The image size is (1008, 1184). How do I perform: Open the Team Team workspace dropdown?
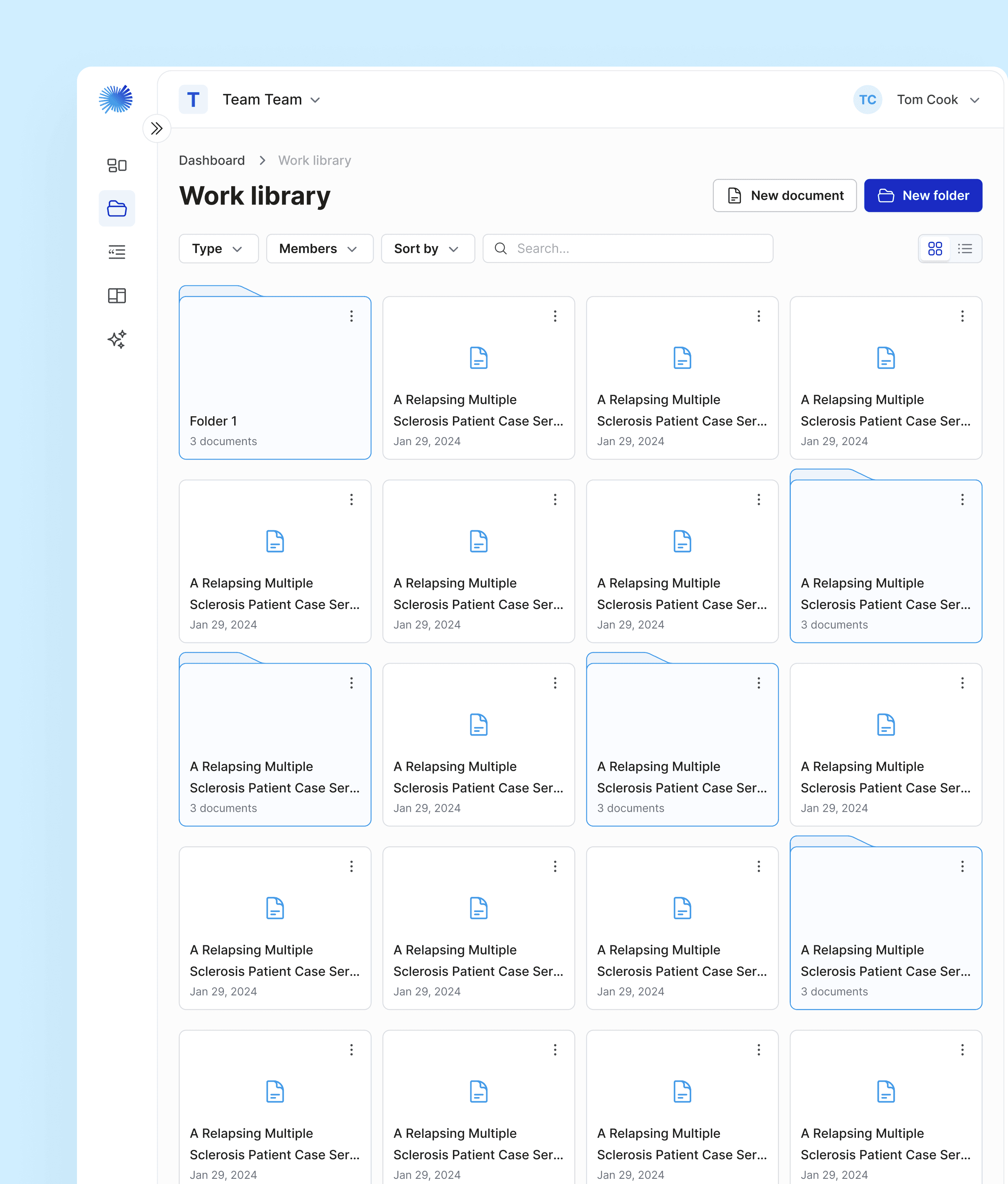point(271,100)
